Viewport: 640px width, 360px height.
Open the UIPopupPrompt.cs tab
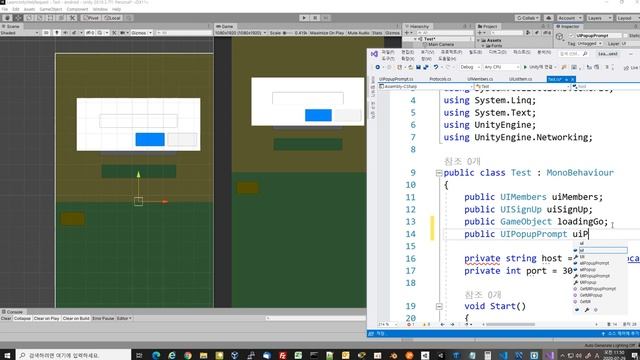point(396,79)
